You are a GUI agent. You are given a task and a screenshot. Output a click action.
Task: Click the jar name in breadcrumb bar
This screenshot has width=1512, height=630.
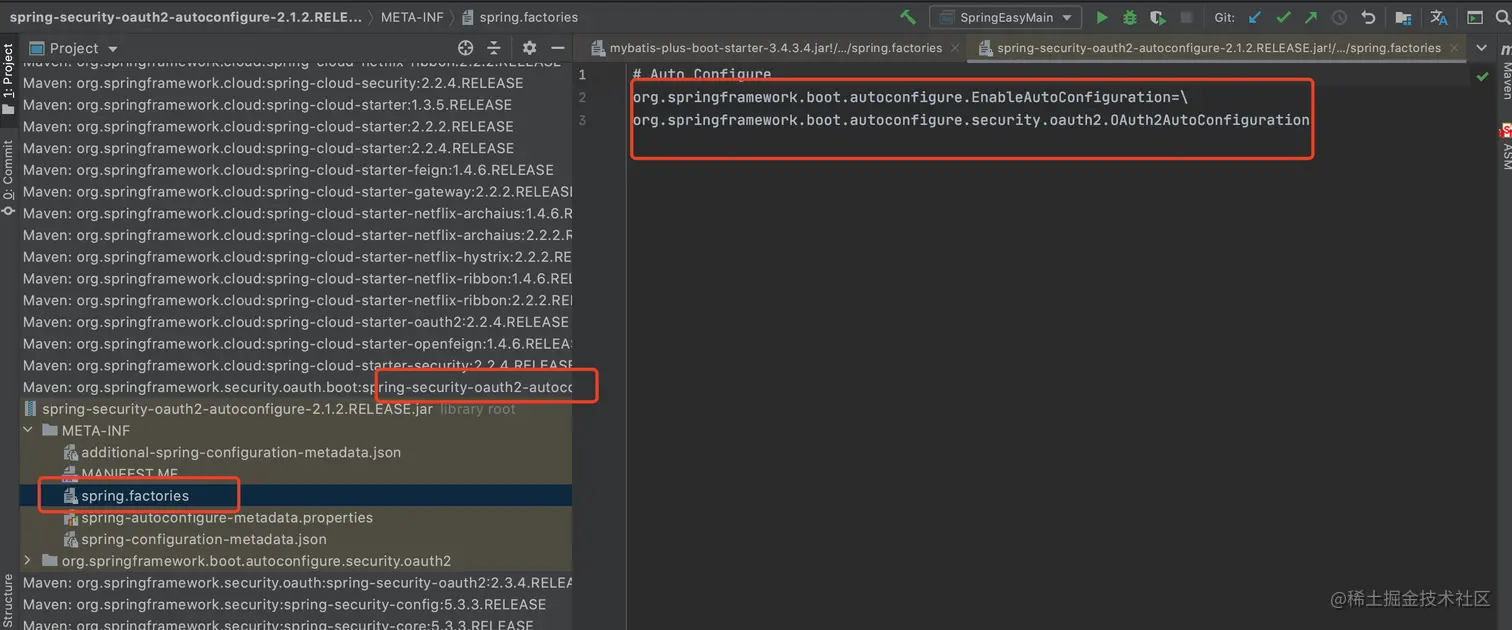(186, 17)
